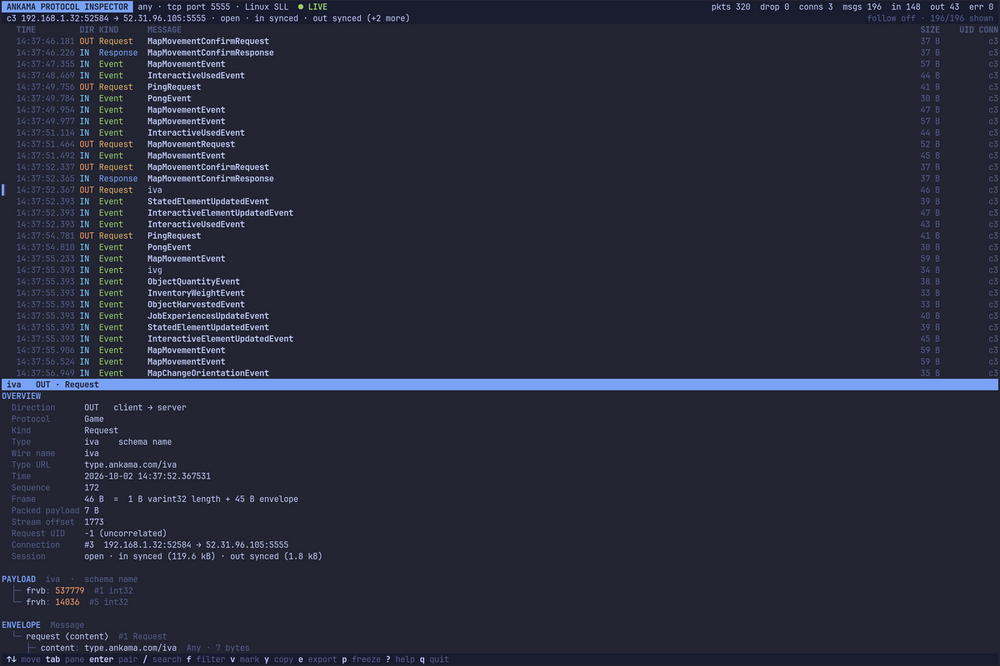The height and width of the screenshot is (666, 1000).
Task: Select the InventoryWeightEvent row
Action: 500,293
